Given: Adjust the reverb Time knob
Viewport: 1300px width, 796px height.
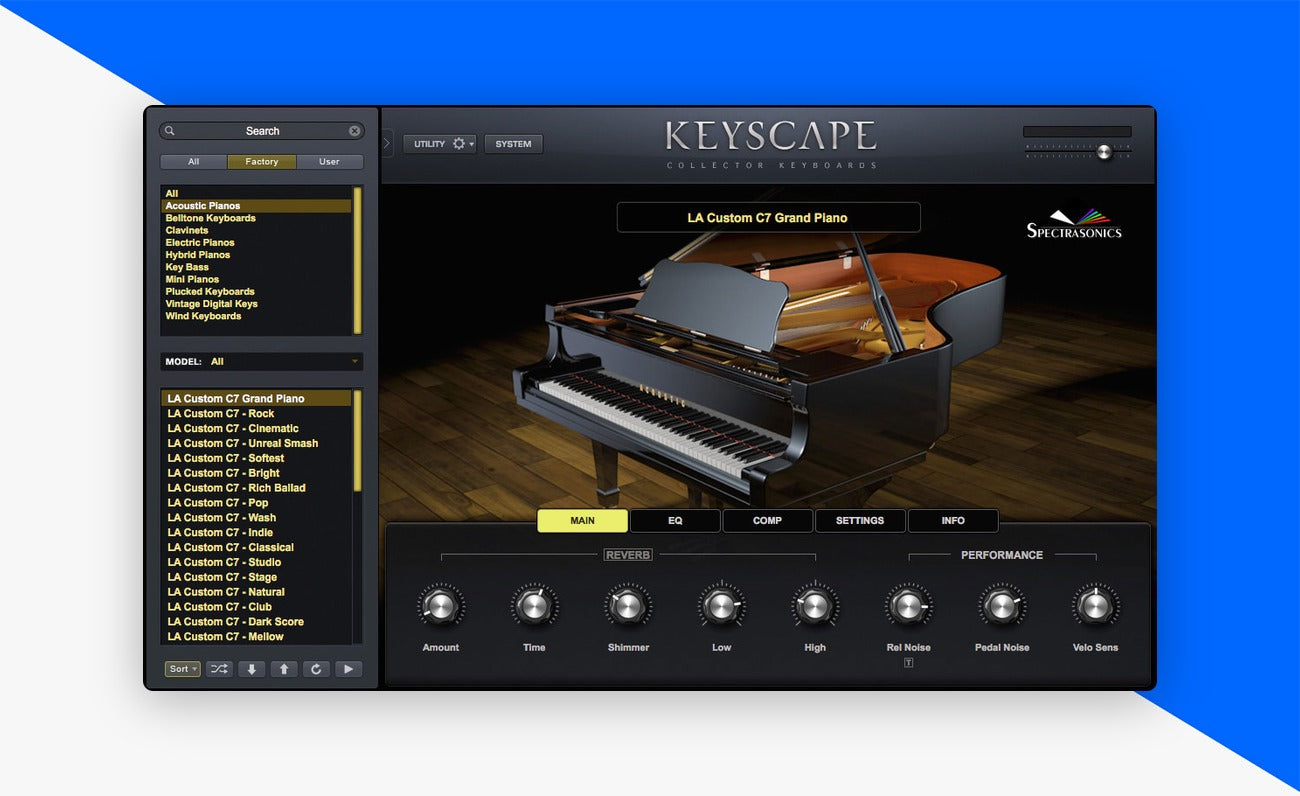Looking at the screenshot, I should tap(534, 605).
